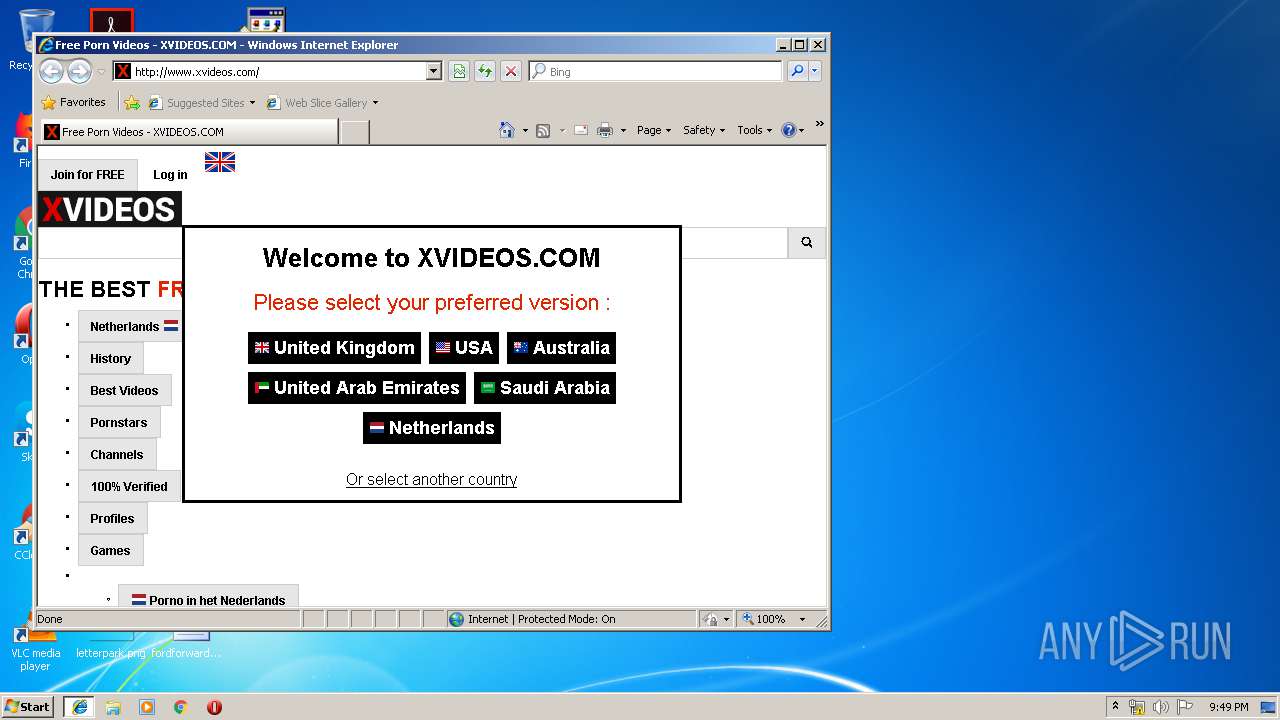Viewport: 1280px width, 720px height.
Task: Open Opera from the taskbar
Action: point(214,707)
